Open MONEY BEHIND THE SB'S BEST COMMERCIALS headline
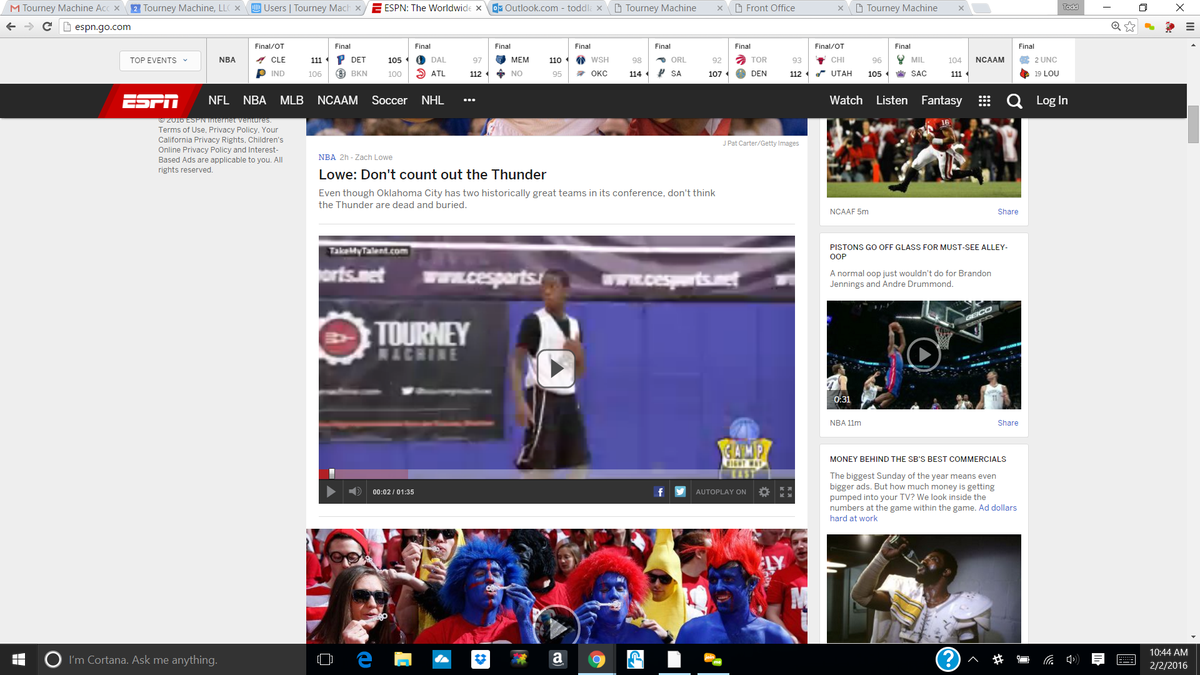Image resolution: width=1200 pixels, height=675 pixels. click(x=918, y=459)
